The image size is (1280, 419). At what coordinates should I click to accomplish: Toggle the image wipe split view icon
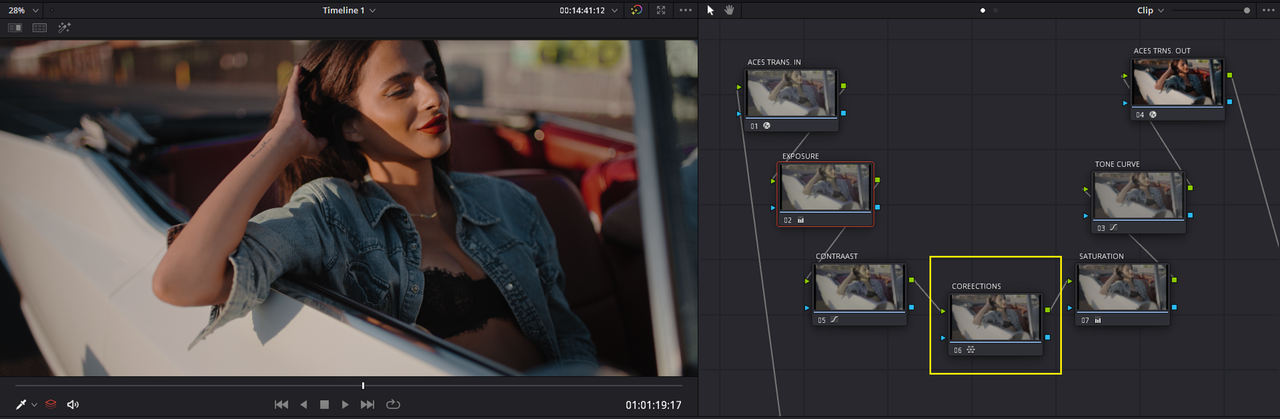tap(15, 28)
